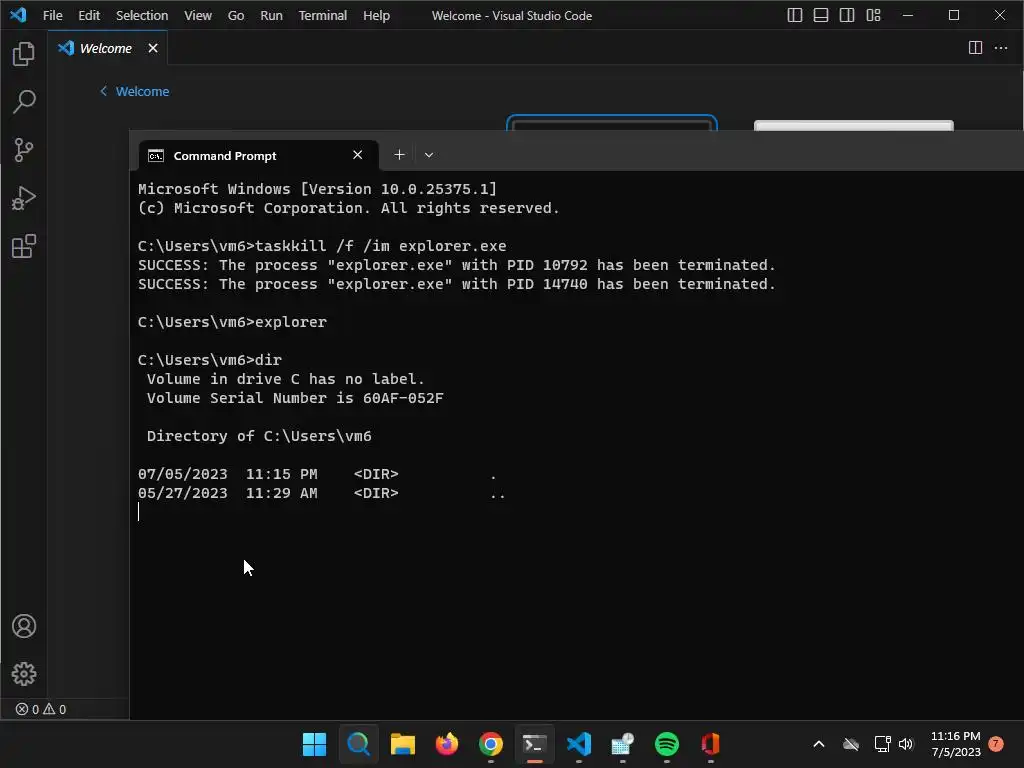The width and height of the screenshot is (1024, 768).
Task: Click the 07/05/2023 11:15 PM directory row
Action: pos(317,474)
